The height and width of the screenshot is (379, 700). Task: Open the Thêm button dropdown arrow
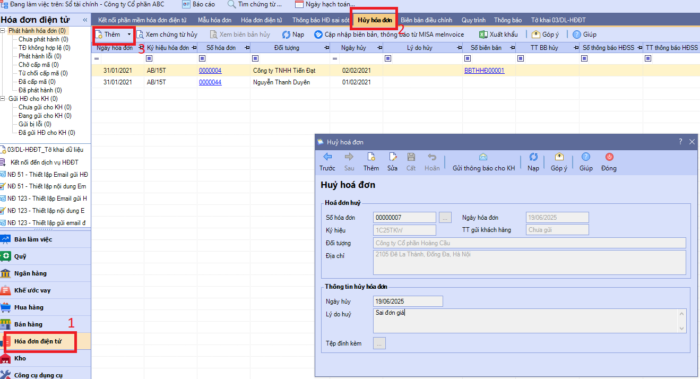pos(129,34)
